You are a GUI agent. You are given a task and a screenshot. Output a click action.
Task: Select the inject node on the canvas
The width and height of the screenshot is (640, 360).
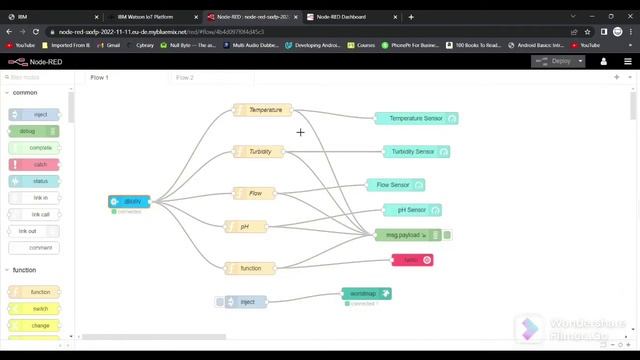(x=246, y=302)
